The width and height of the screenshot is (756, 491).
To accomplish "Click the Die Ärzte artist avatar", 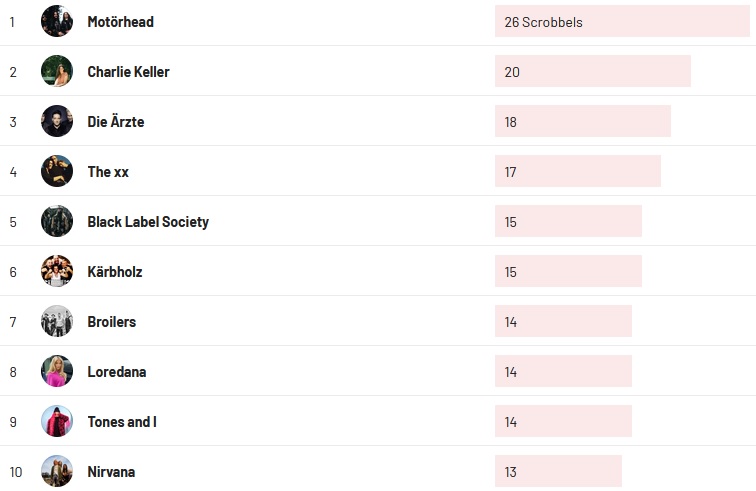I will click(57, 121).
